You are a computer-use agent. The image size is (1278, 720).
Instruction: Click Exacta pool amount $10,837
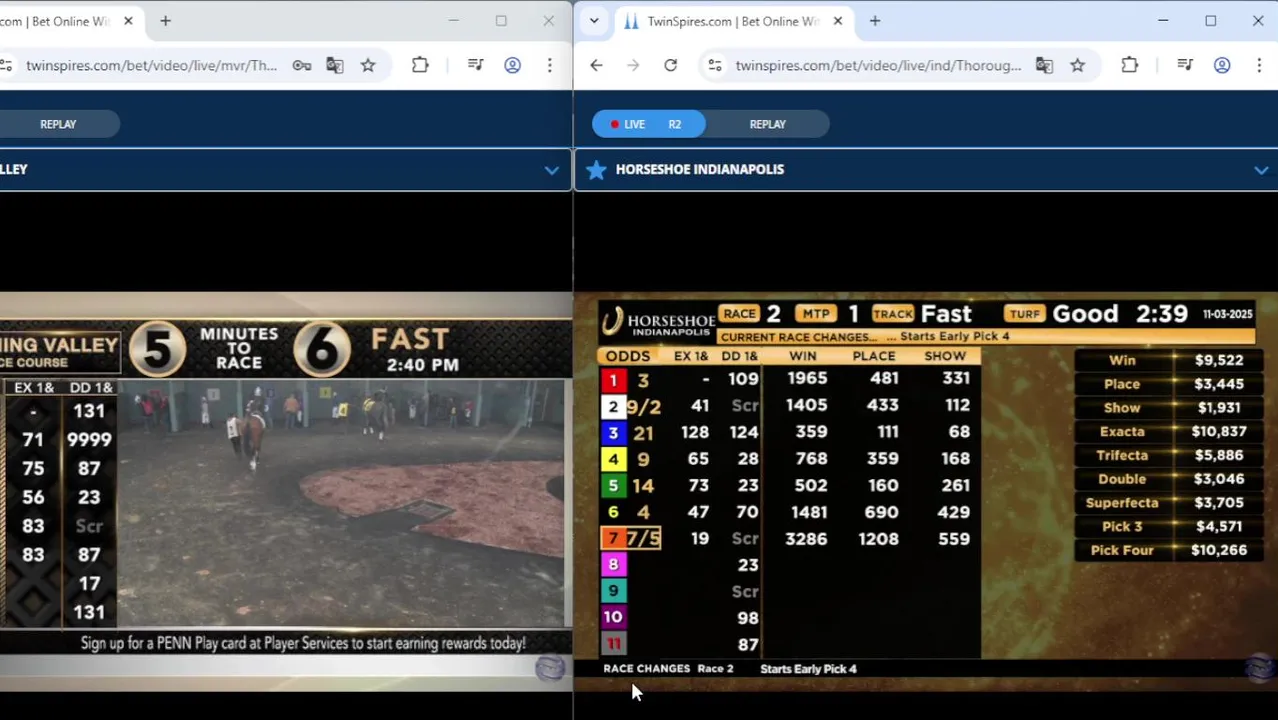click(1218, 431)
